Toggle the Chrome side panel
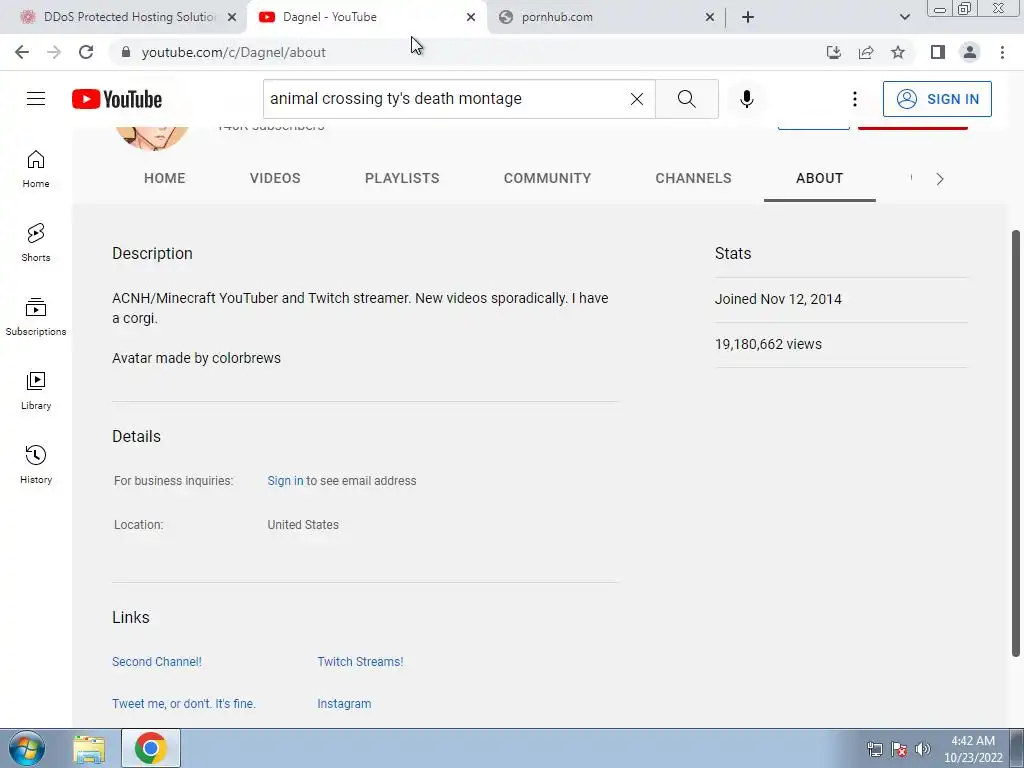 coord(938,52)
